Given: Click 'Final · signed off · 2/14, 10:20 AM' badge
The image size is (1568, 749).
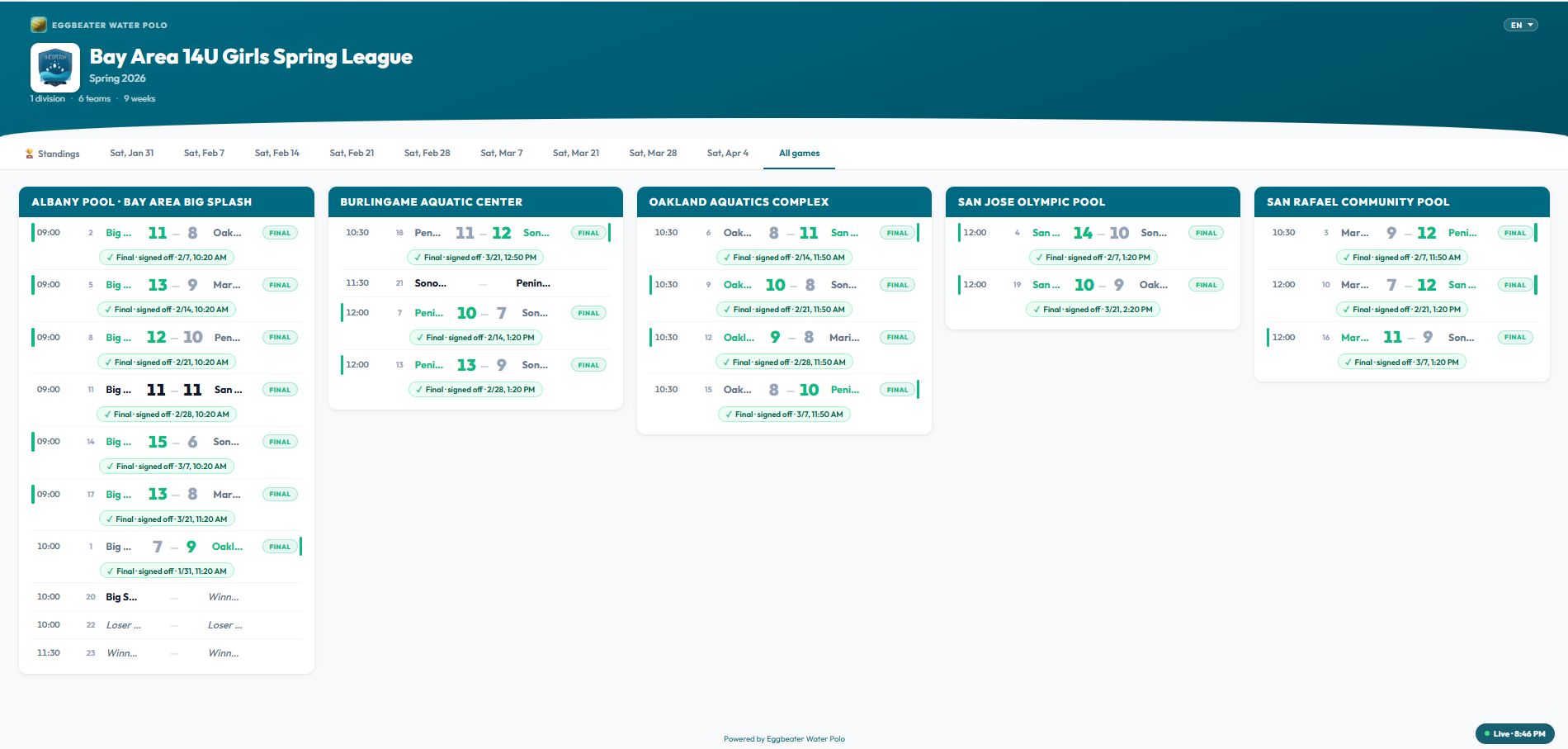Looking at the screenshot, I should pyautogui.click(x=167, y=310).
